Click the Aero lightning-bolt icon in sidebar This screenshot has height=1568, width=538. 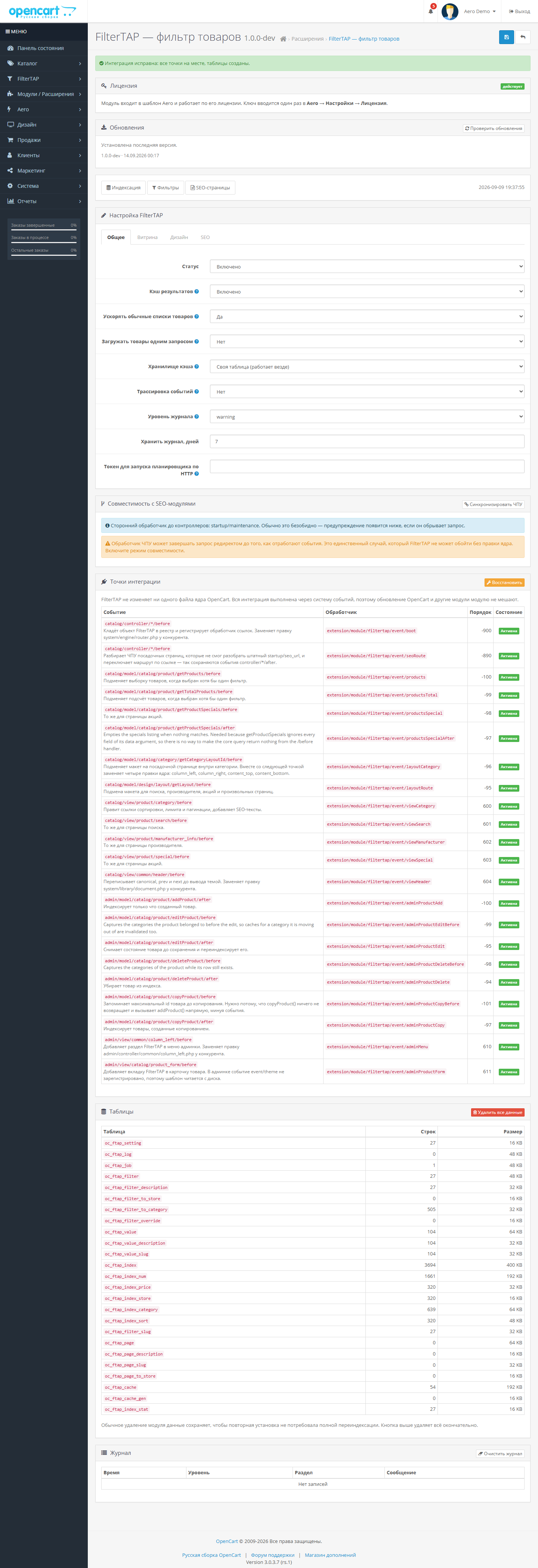[9, 109]
